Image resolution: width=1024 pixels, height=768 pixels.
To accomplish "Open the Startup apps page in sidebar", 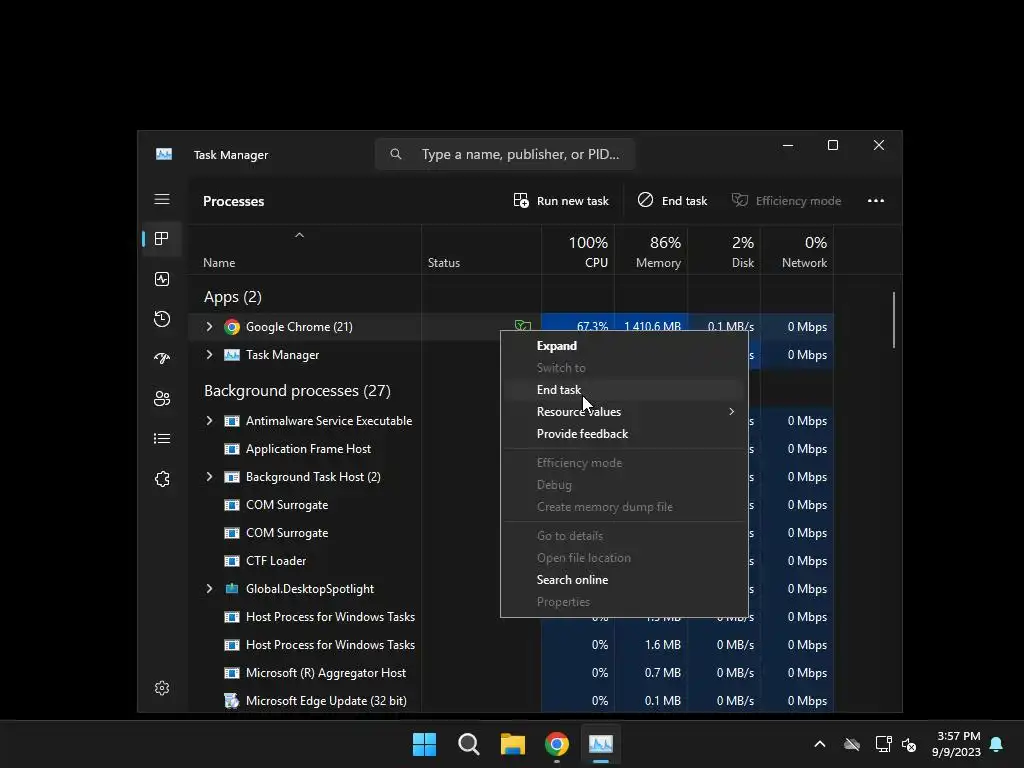I will (x=162, y=359).
